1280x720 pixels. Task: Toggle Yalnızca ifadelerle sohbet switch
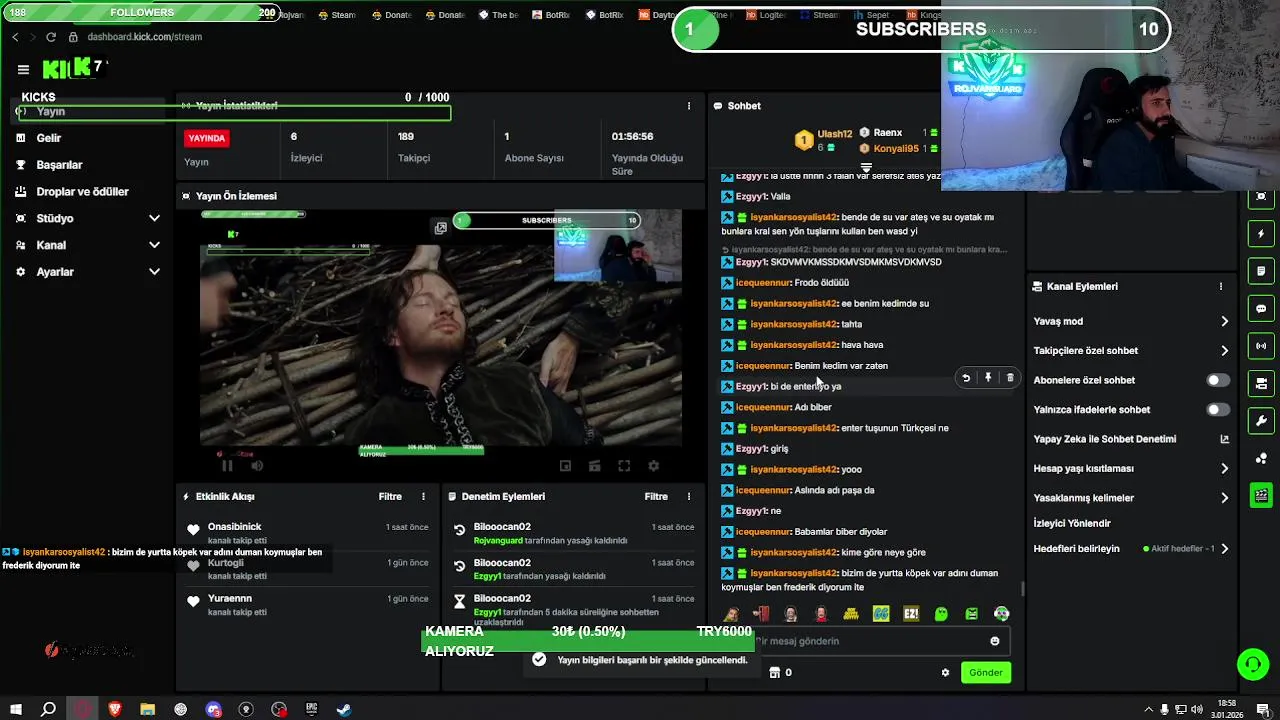tap(1217, 410)
